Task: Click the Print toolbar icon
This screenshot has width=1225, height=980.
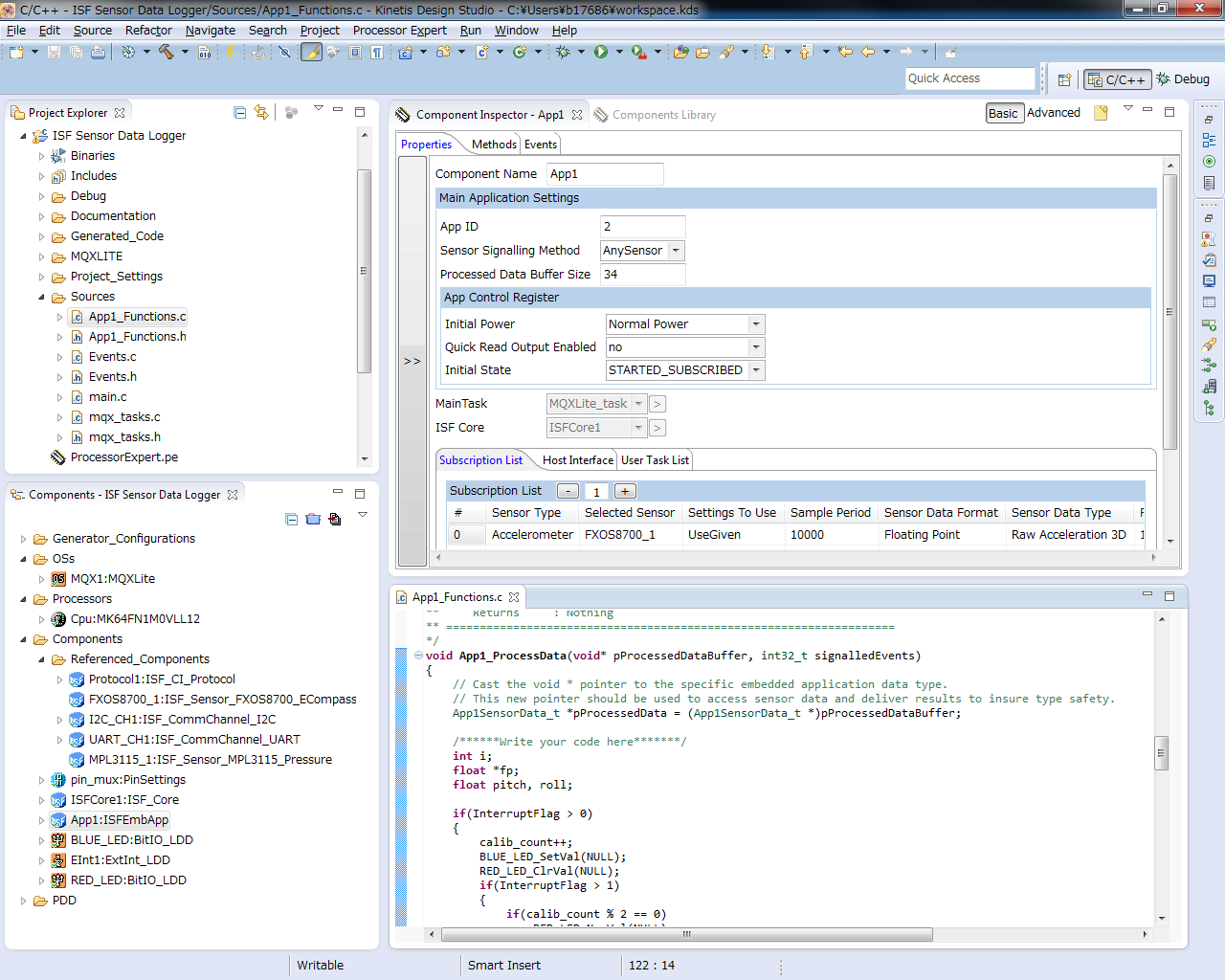Action: coord(98,52)
